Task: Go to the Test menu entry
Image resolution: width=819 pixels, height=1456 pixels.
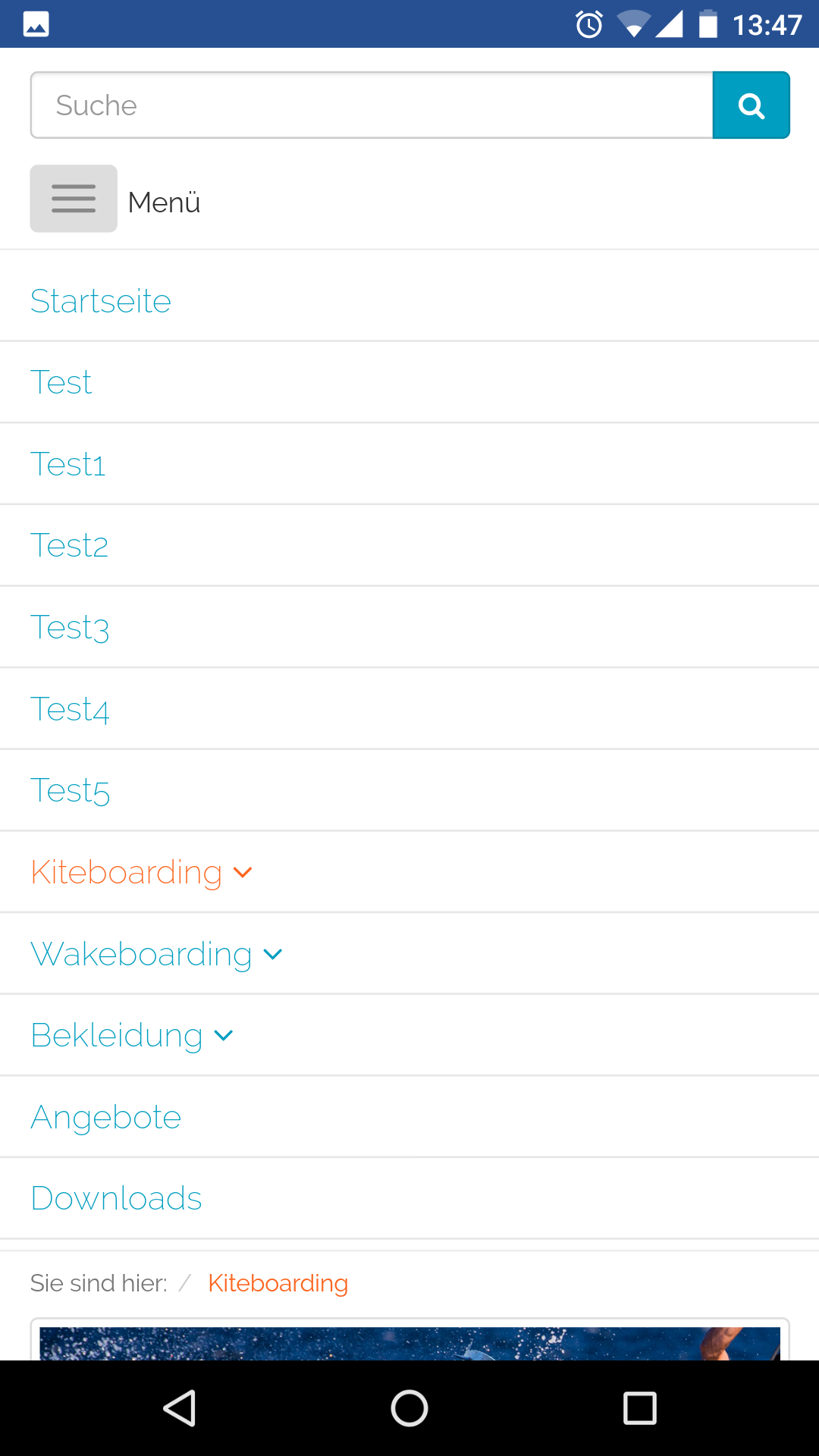Action: coord(61,382)
